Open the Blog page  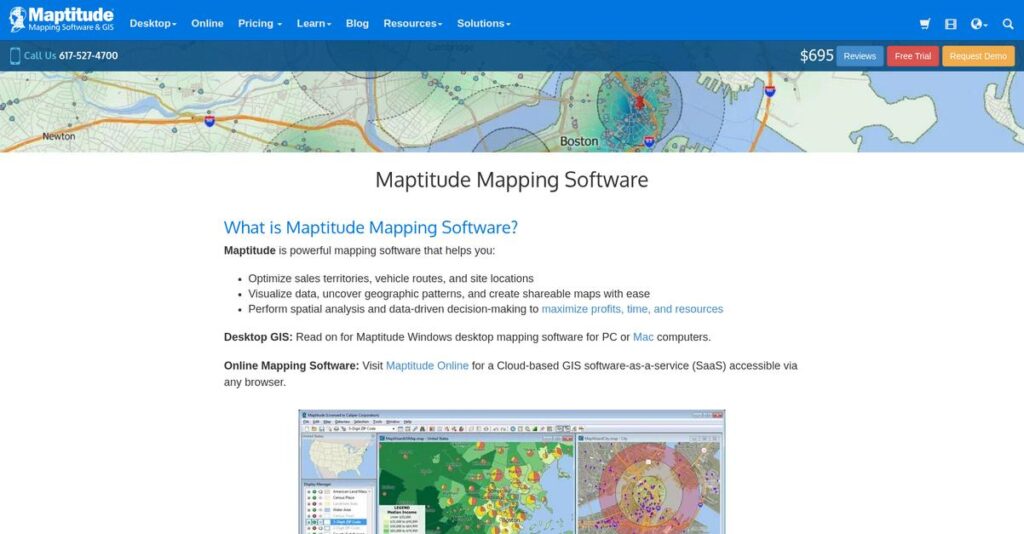[357, 24]
